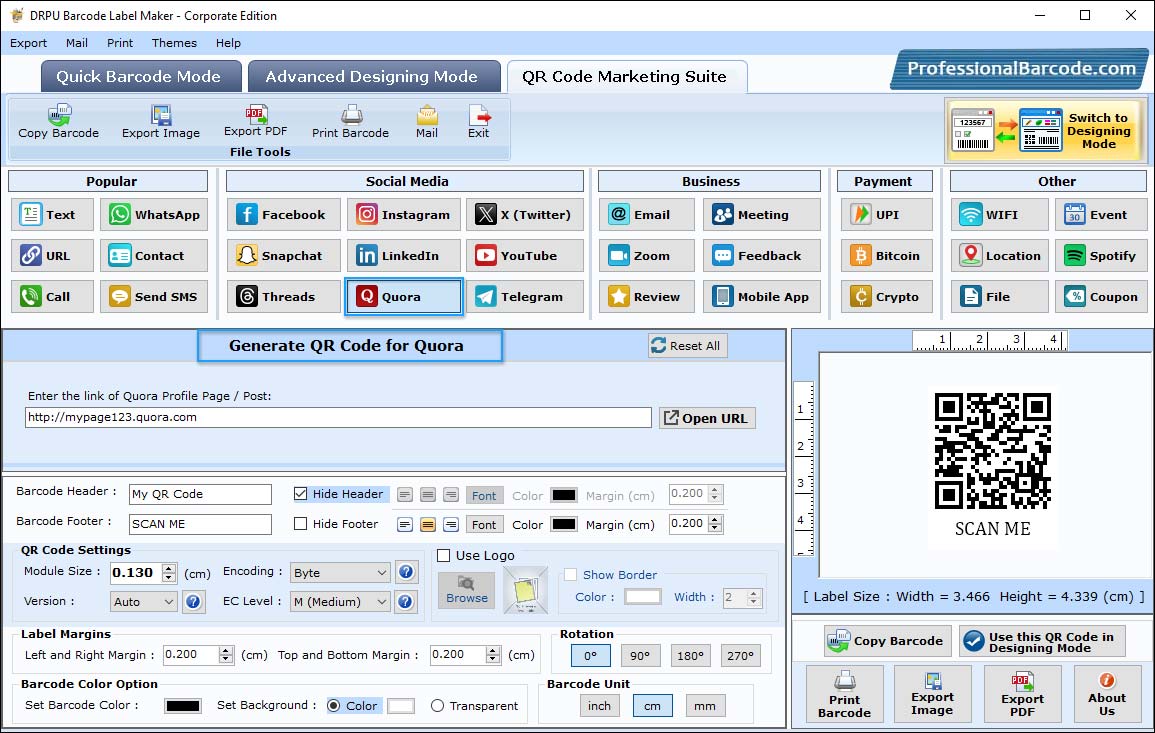Open the Version dropdown
This screenshot has height=733, width=1155.
[x=144, y=602]
